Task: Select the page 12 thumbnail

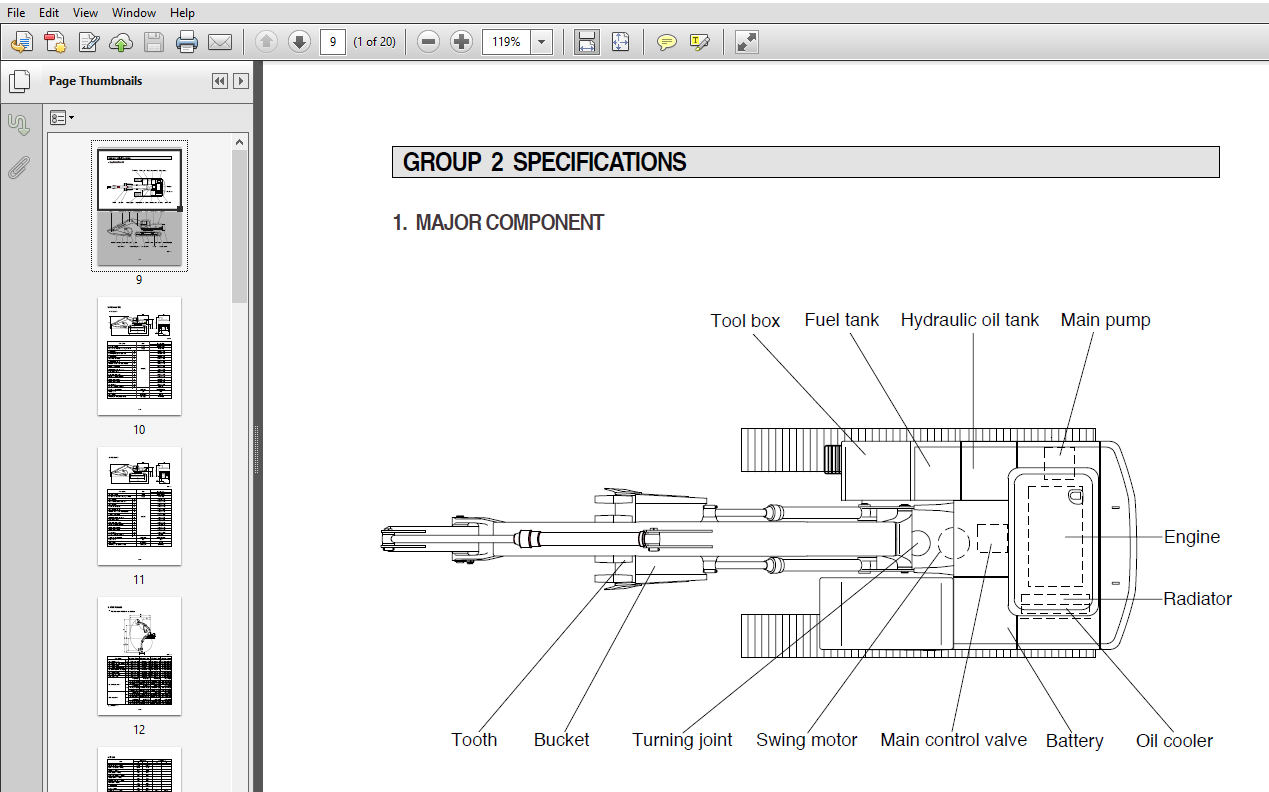Action: [139, 656]
